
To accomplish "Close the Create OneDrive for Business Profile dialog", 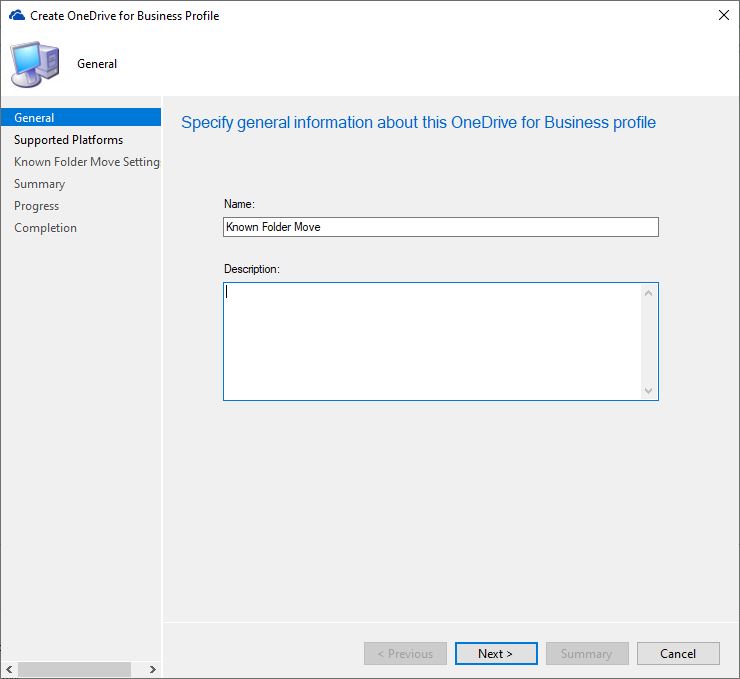I will 723,15.
